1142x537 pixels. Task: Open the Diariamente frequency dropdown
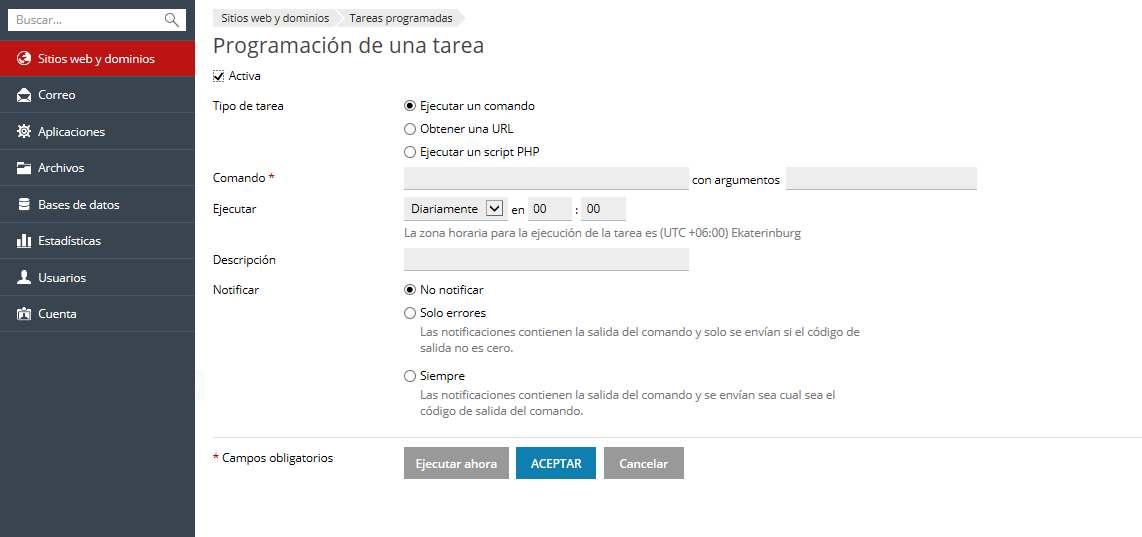point(456,208)
